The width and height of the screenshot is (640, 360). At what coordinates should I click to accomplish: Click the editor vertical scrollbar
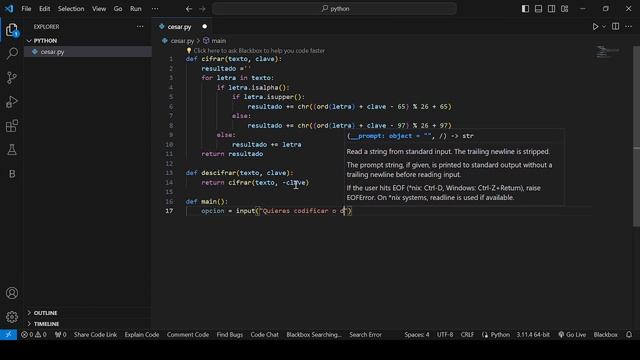(636, 135)
